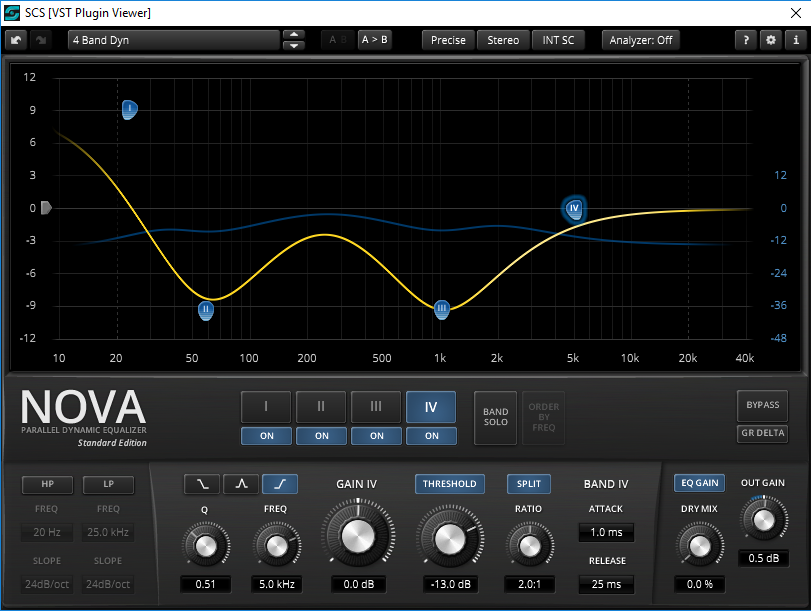The width and height of the screenshot is (811, 611).
Task: Open the HP slope 24dB/oct selector
Action: (47, 584)
